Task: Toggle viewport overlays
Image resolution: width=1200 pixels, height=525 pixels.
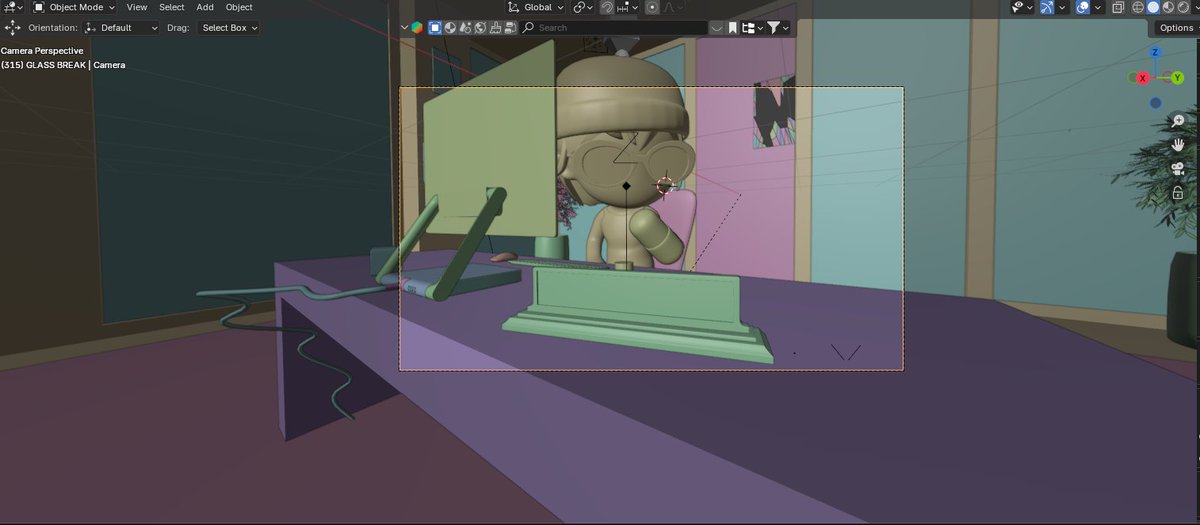Action: [1083, 7]
